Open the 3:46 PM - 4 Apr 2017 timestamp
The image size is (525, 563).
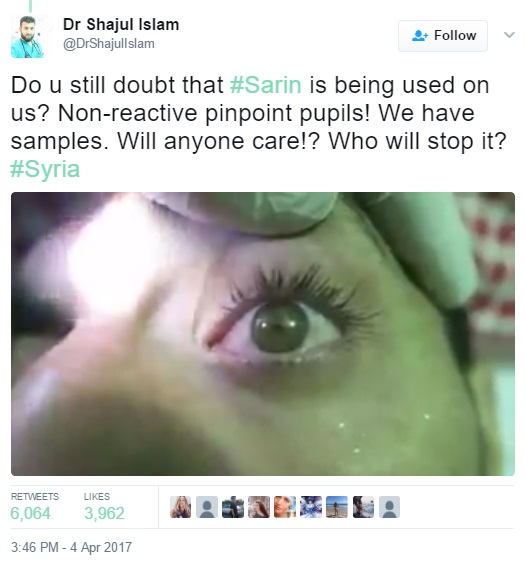point(71,547)
